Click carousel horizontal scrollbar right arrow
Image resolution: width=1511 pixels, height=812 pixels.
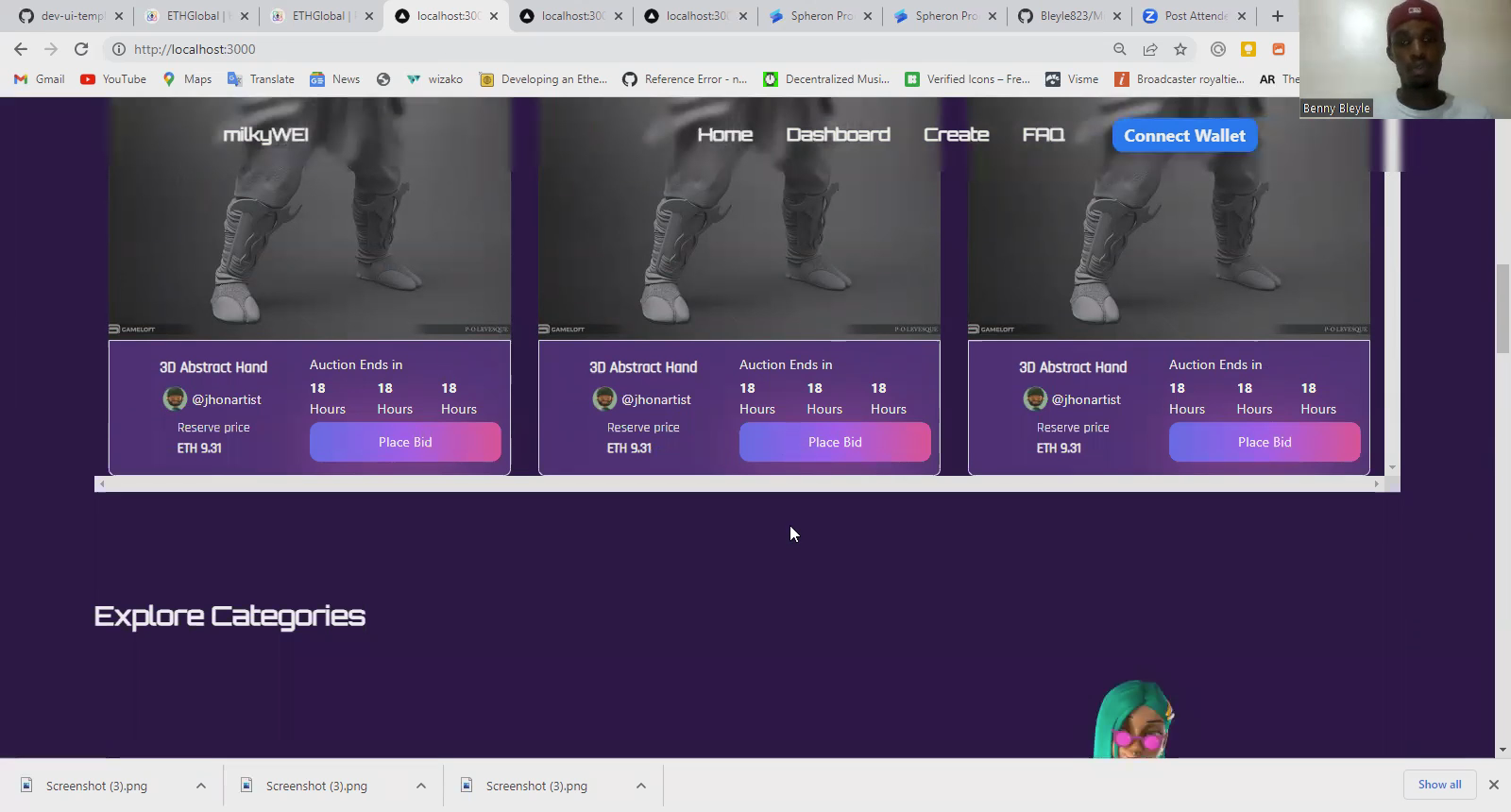(x=1377, y=483)
